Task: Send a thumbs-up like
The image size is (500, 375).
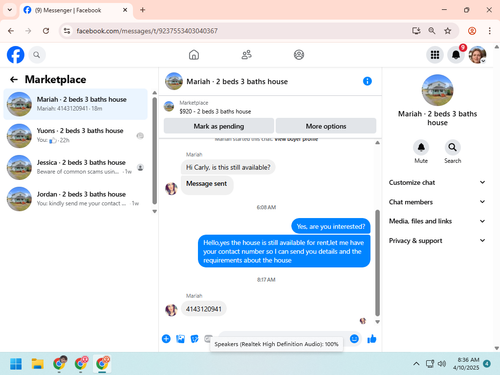Action: (x=372, y=339)
